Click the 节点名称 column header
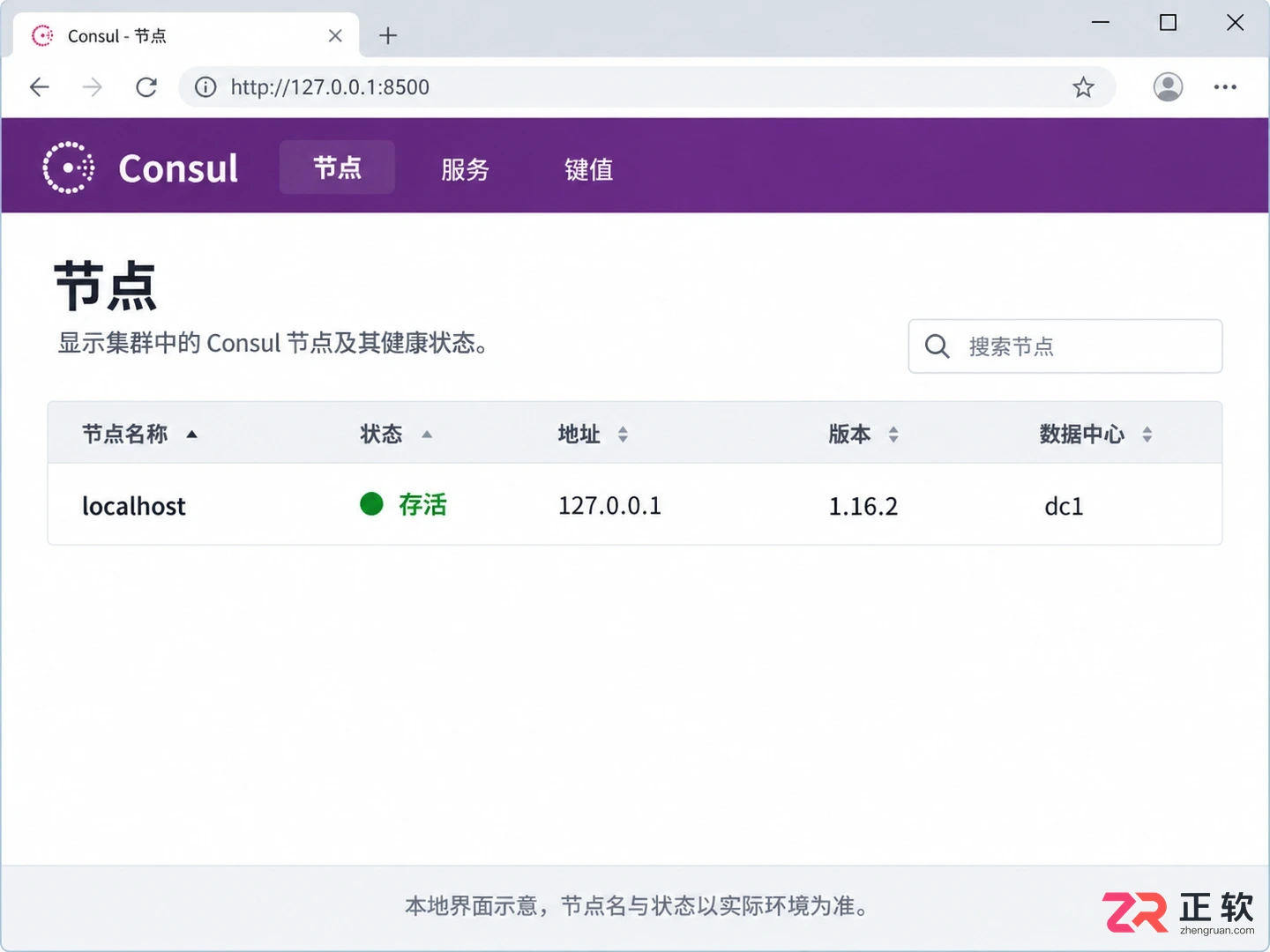The width and height of the screenshot is (1270, 952). (124, 435)
